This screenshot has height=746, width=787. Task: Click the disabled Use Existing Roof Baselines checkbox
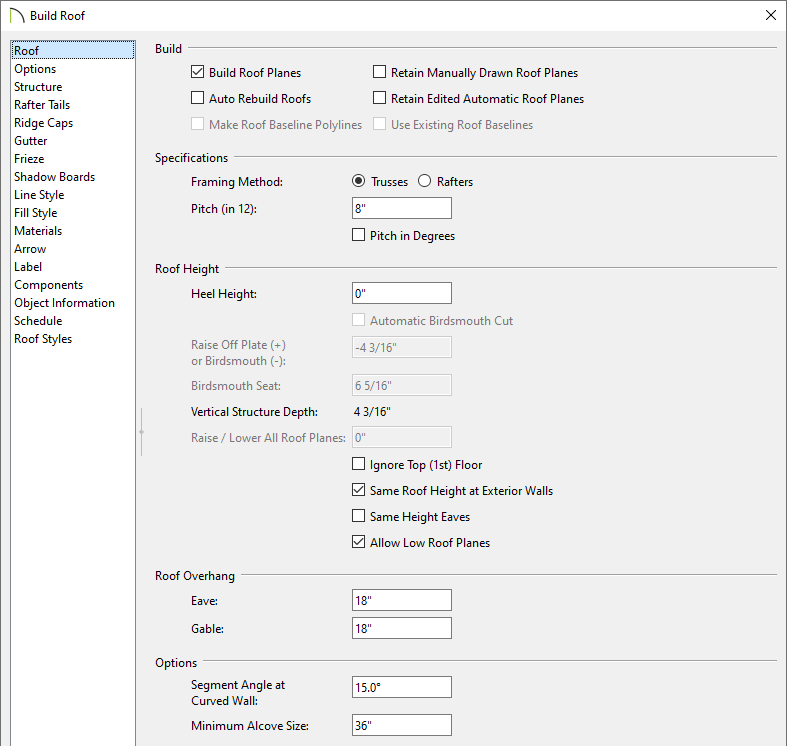click(379, 123)
